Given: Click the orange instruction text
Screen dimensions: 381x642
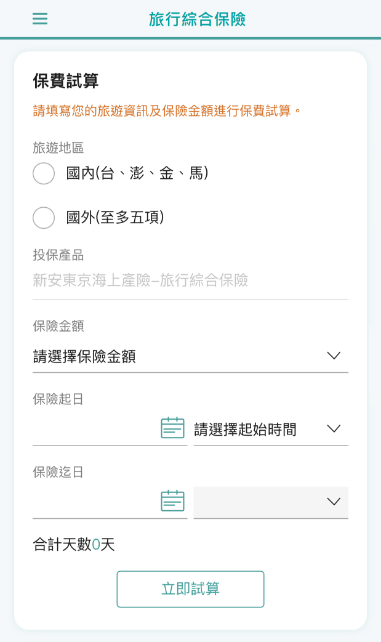Looking at the screenshot, I should click(x=167, y=111).
